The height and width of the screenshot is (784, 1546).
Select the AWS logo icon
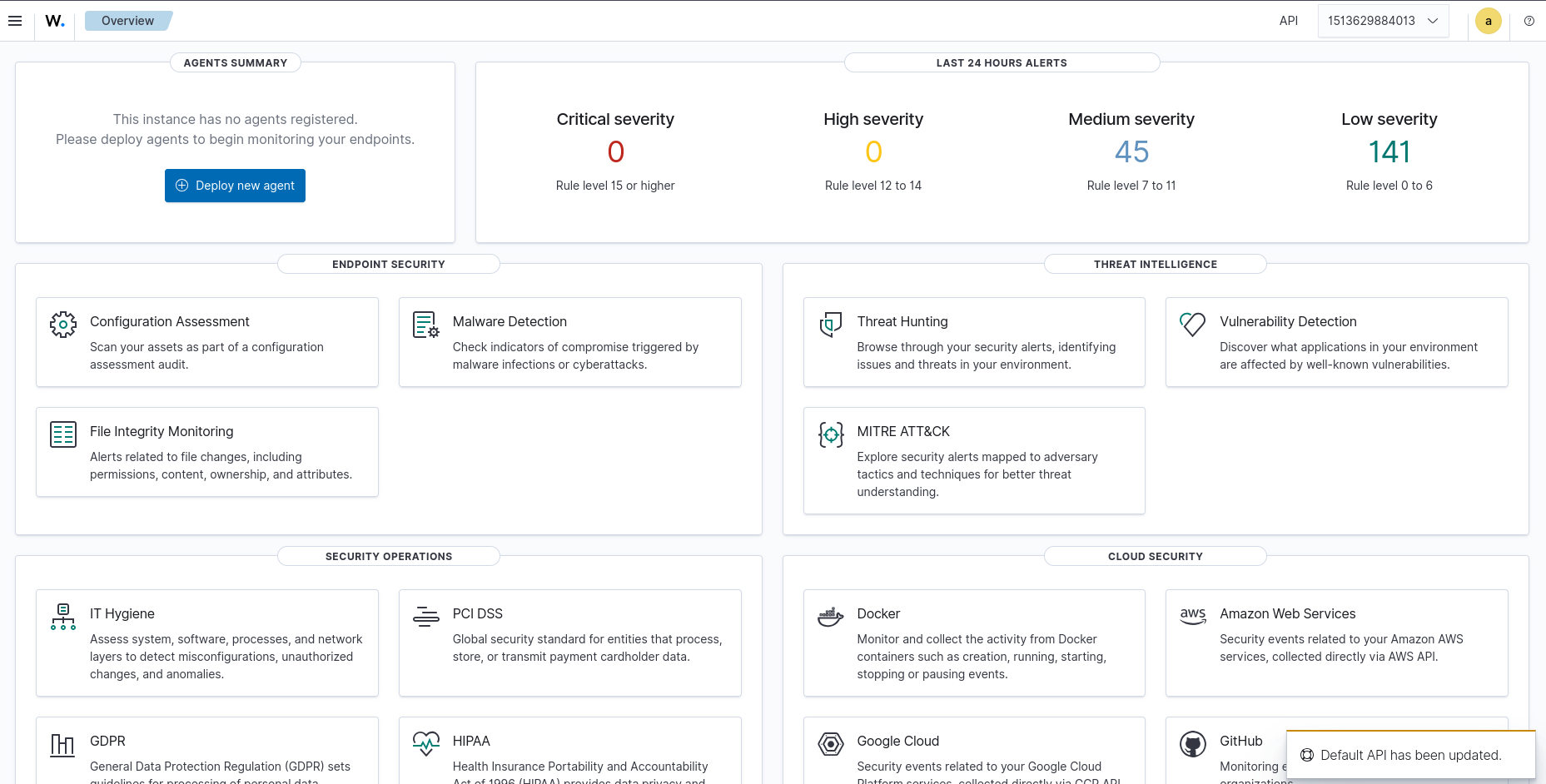tap(1192, 617)
